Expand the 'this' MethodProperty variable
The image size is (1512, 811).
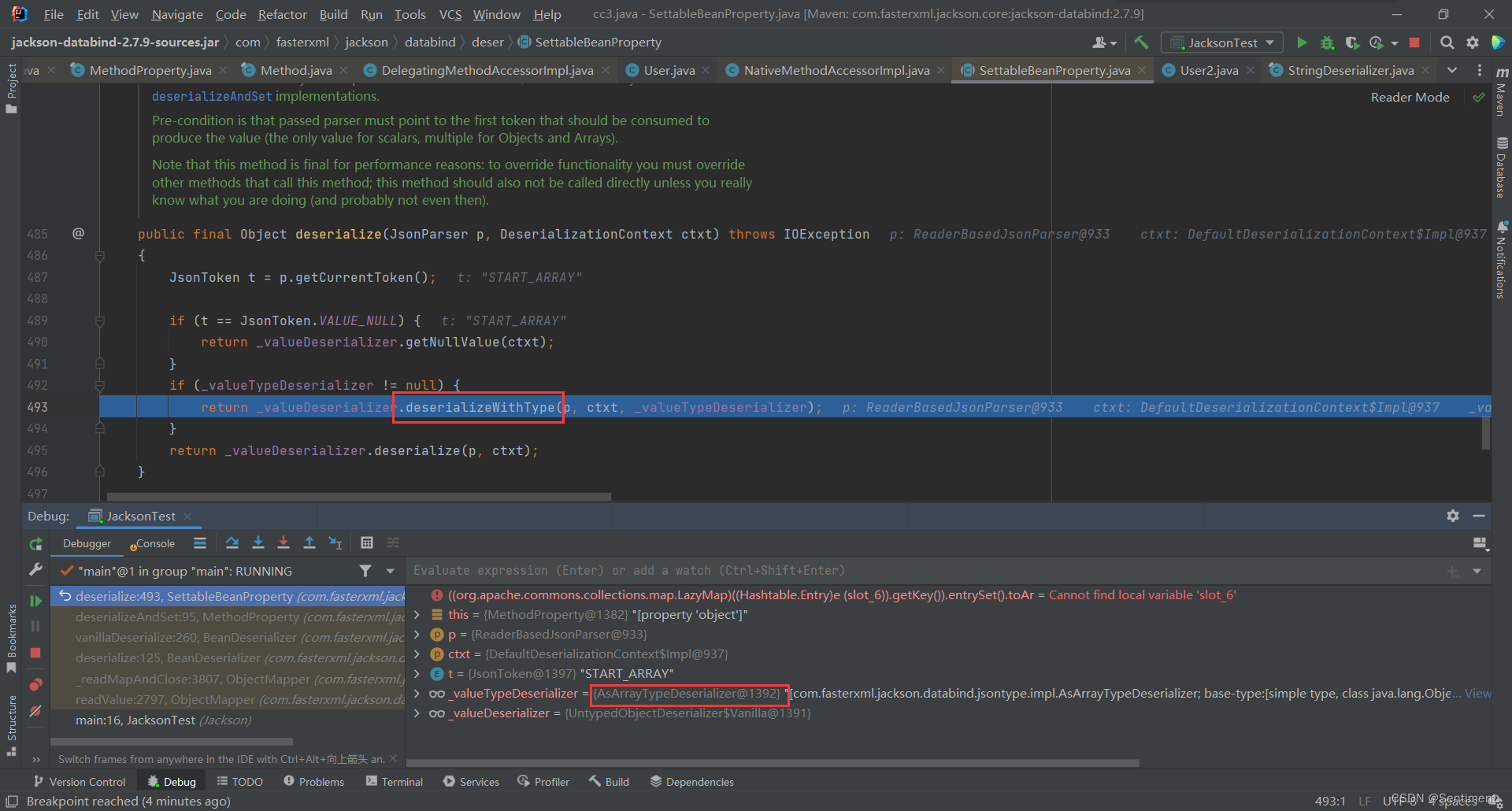417,615
